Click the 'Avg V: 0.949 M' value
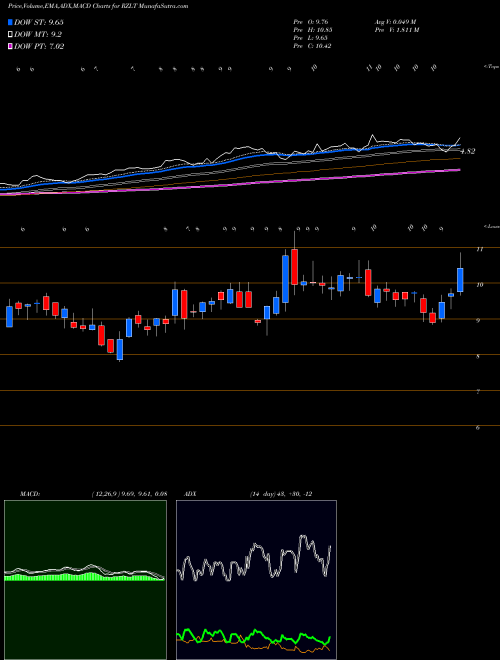 (x=395, y=22)
